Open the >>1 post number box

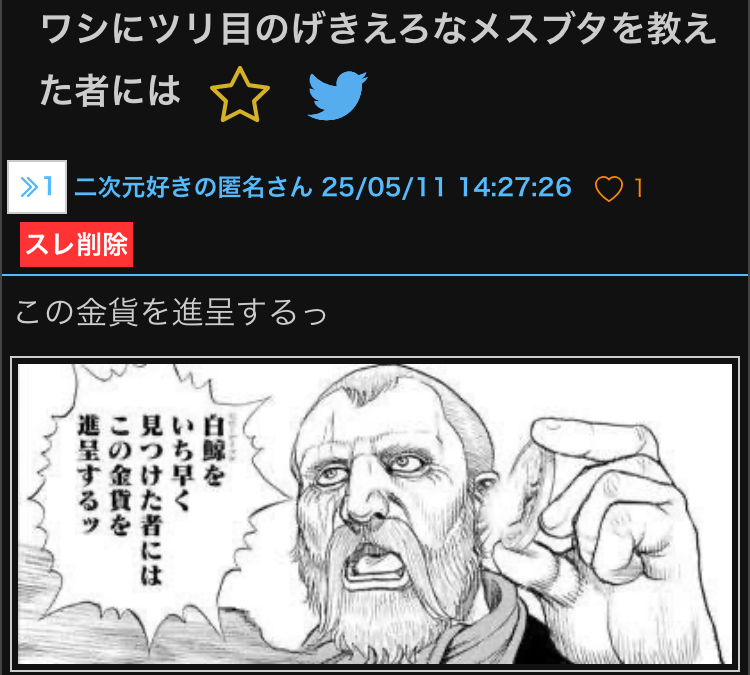(37, 187)
